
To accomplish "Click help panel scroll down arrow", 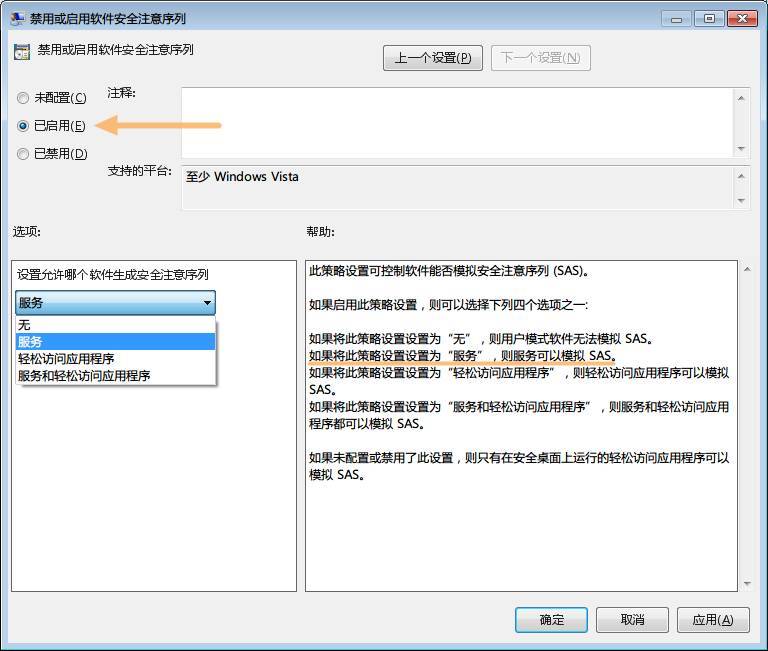I will tap(747, 583).
